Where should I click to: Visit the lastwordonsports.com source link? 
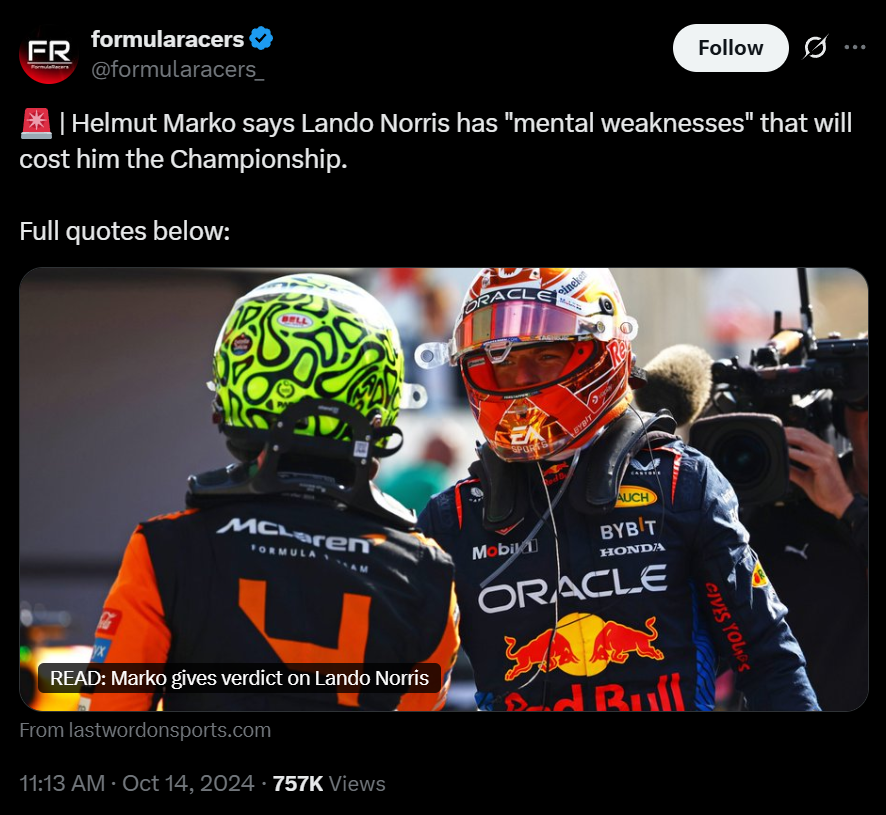point(145,730)
